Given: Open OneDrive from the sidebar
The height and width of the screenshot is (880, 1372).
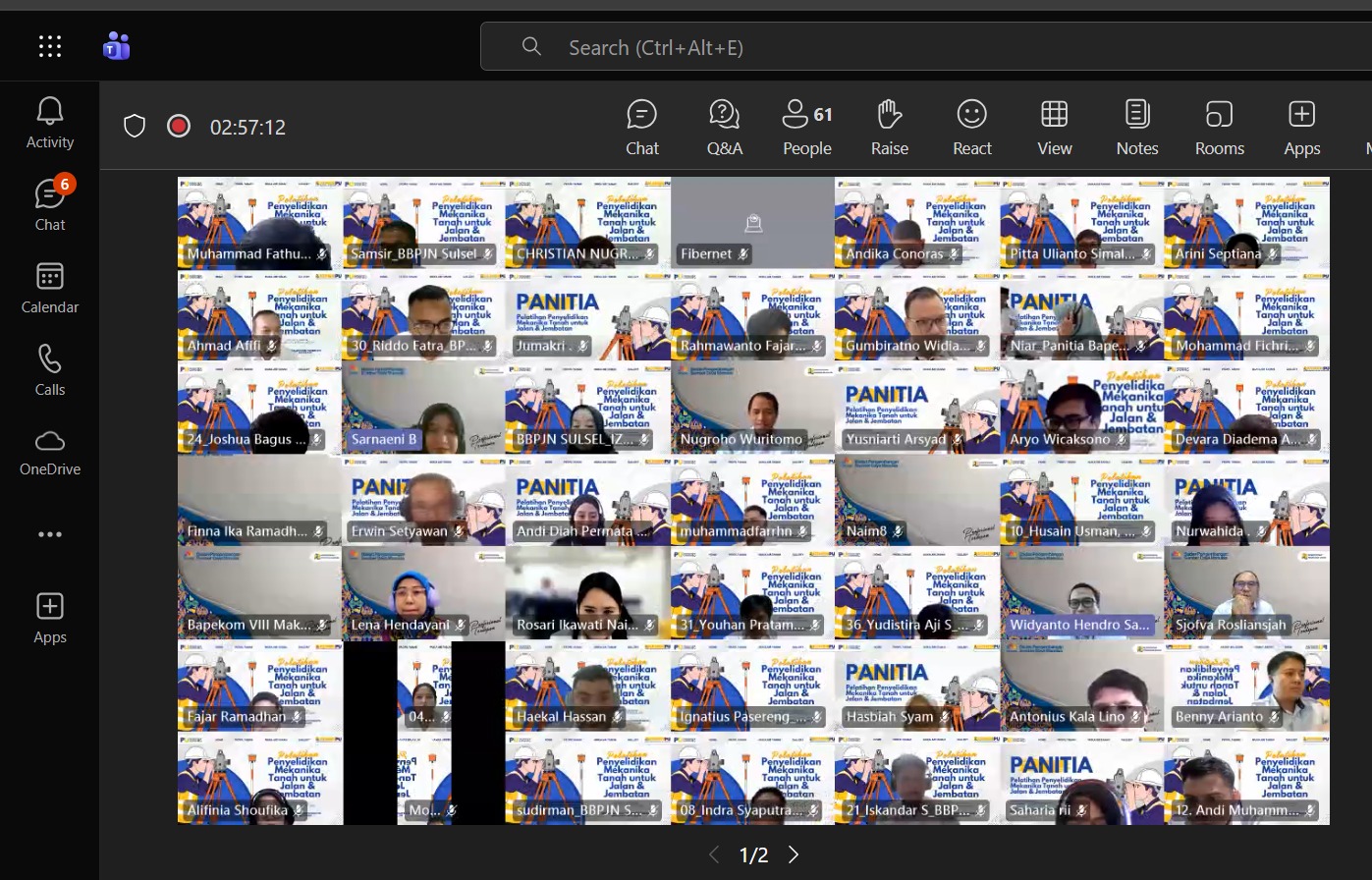Looking at the screenshot, I should (x=49, y=451).
